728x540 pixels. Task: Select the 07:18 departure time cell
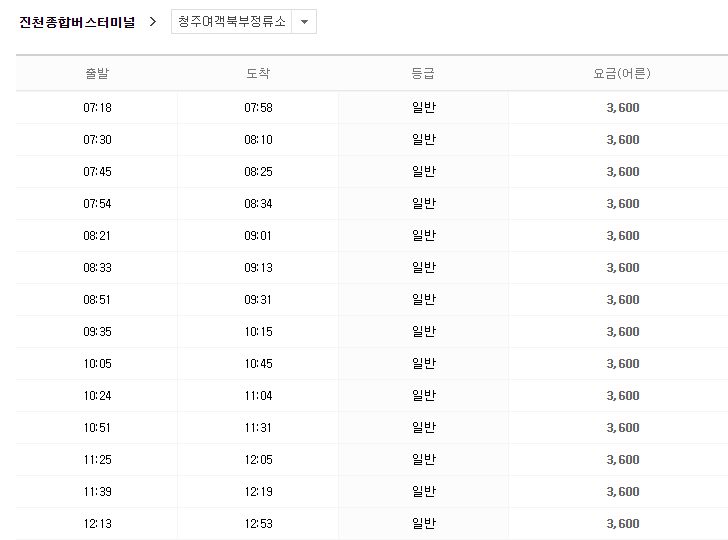tap(97, 108)
